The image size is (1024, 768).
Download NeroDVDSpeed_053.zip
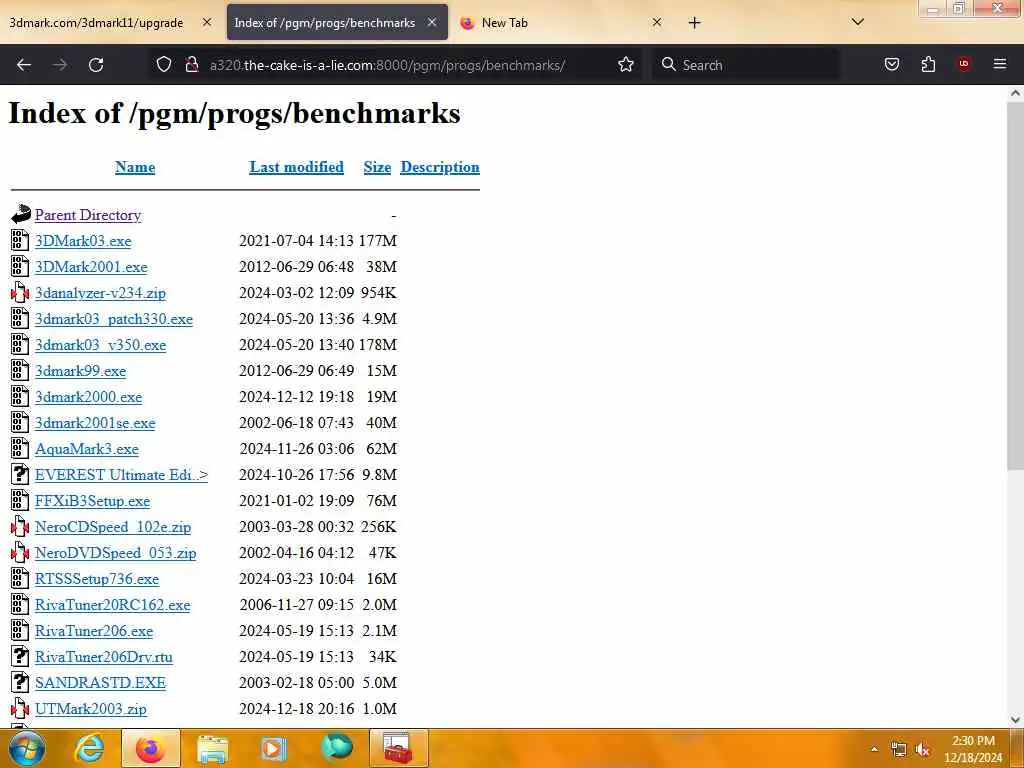tap(116, 553)
